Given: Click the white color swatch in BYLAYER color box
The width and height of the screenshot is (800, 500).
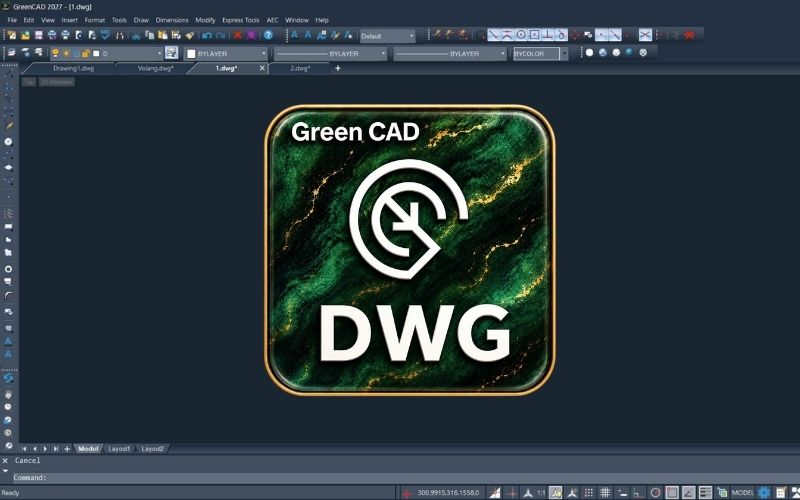Looking at the screenshot, I should coord(191,54).
